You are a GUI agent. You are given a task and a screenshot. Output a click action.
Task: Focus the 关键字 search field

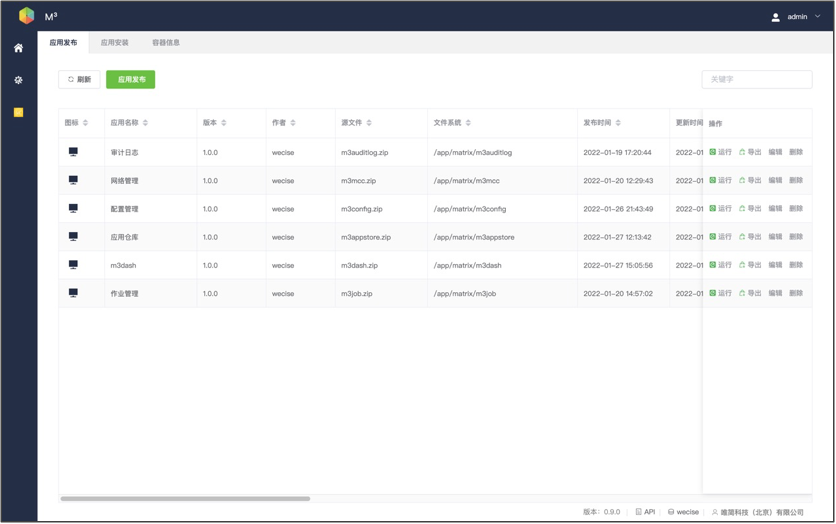click(x=756, y=79)
